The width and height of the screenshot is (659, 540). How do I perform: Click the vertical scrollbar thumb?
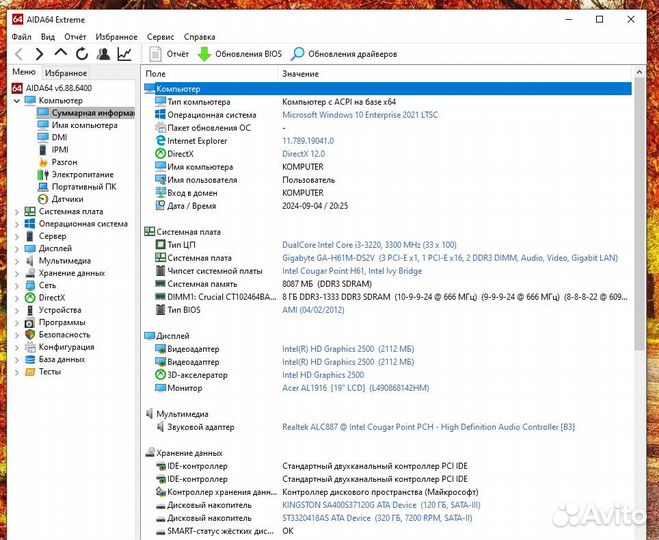pyautogui.click(x=639, y=214)
